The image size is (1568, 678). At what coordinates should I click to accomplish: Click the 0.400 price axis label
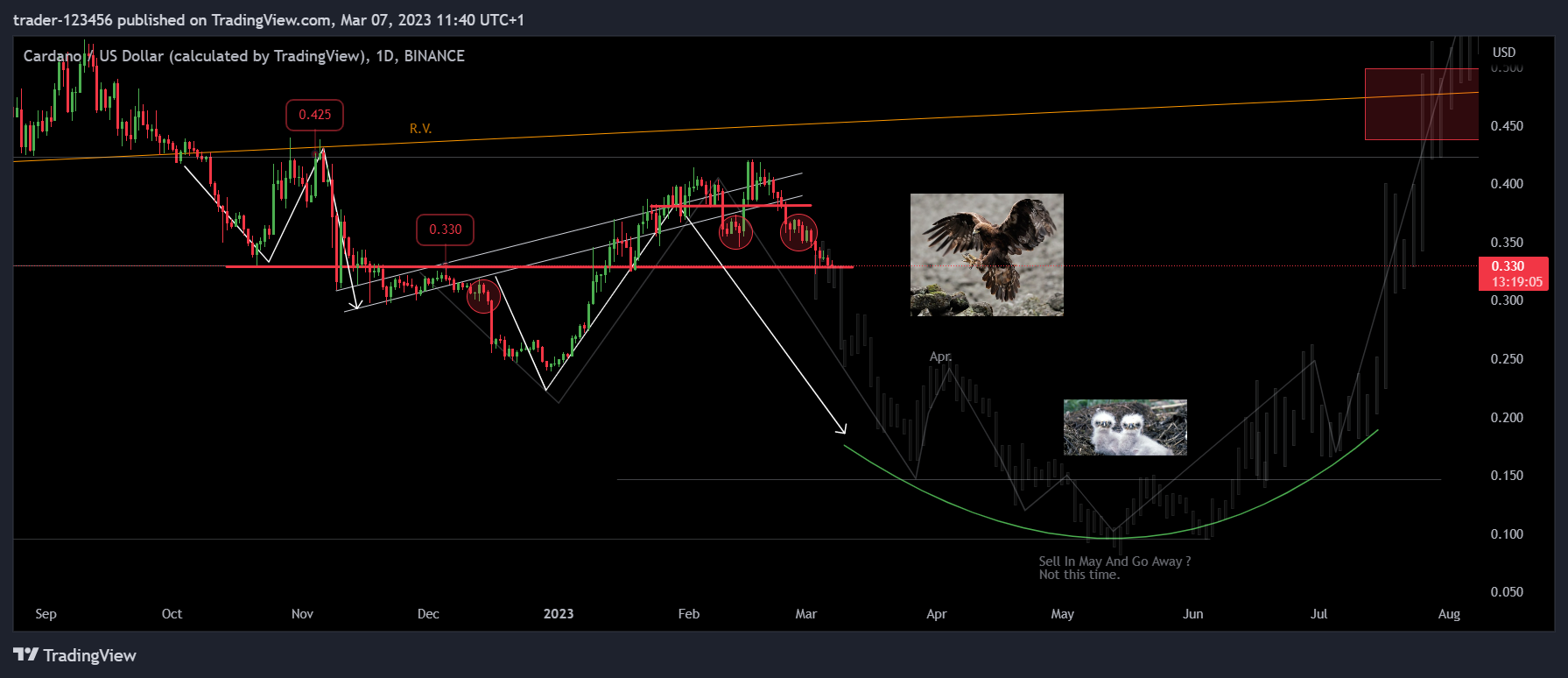pos(1507,184)
